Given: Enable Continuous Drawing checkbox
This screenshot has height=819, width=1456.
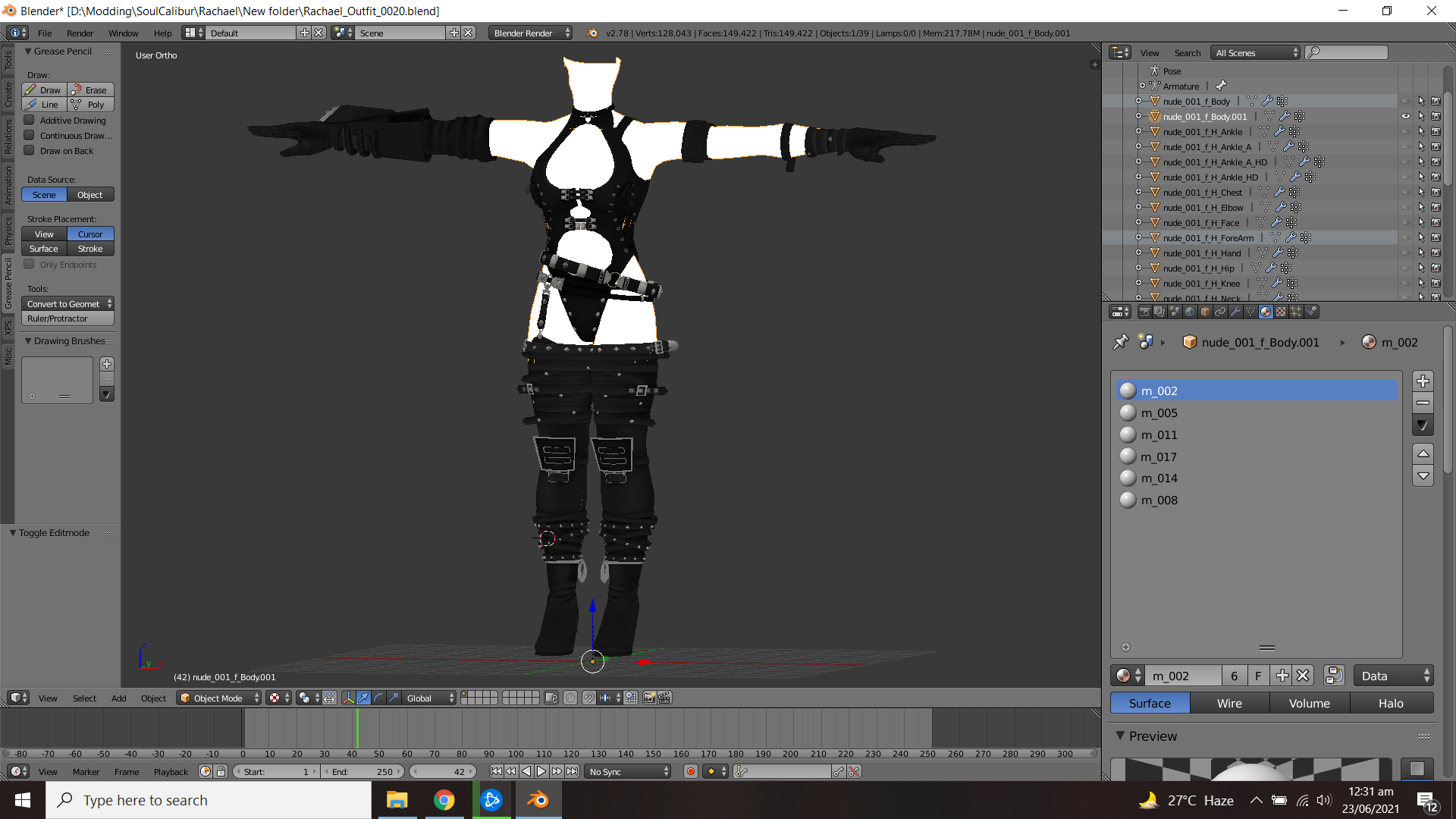Looking at the screenshot, I should (30, 135).
